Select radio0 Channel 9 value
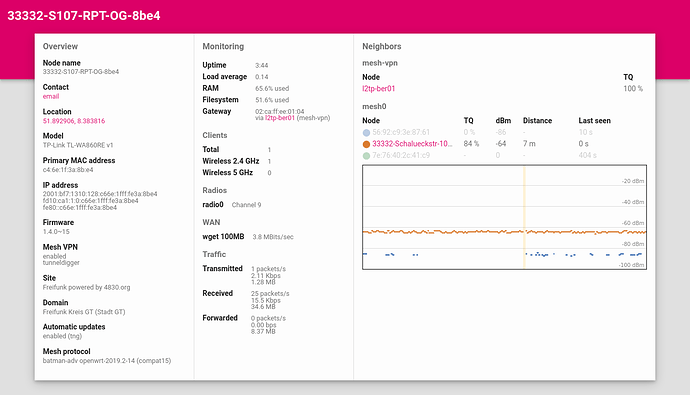Screen dimensions: 690x395 click(x=246, y=205)
